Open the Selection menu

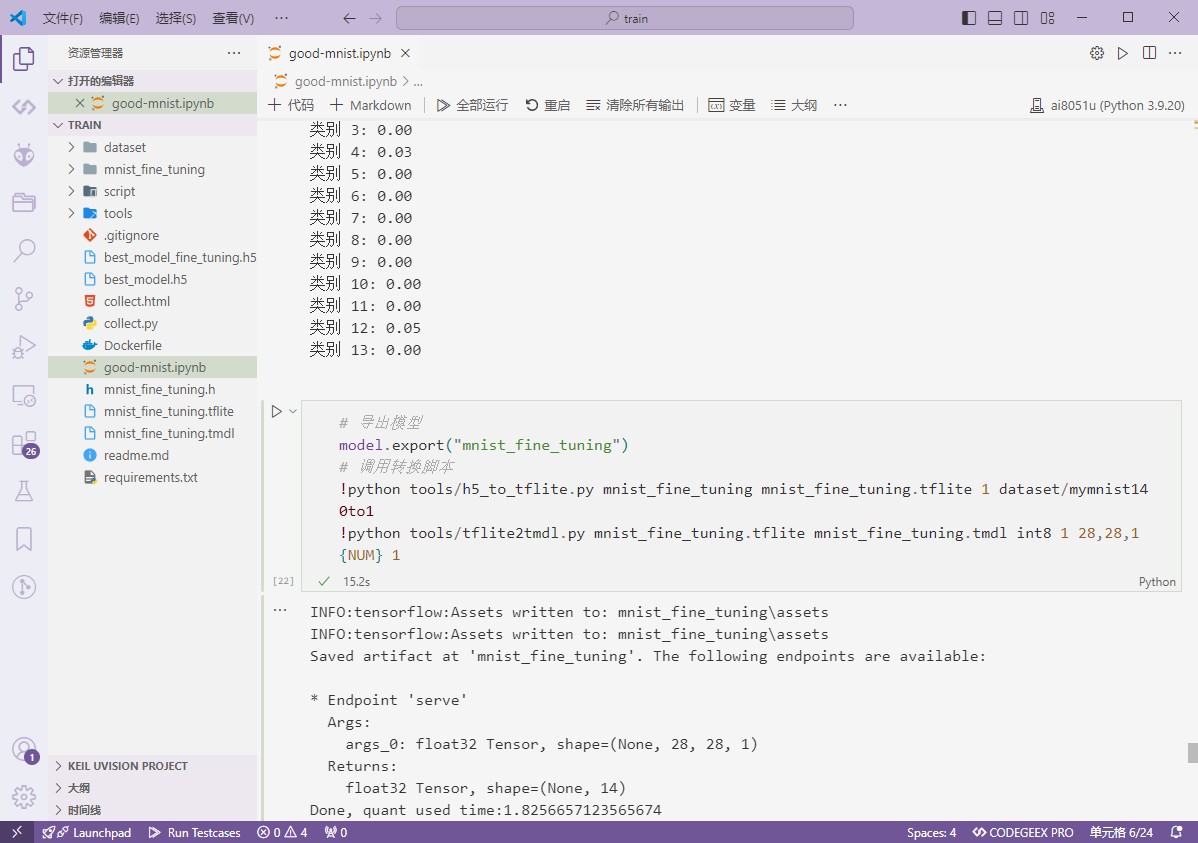pyautogui.click(x=176, y=18)
